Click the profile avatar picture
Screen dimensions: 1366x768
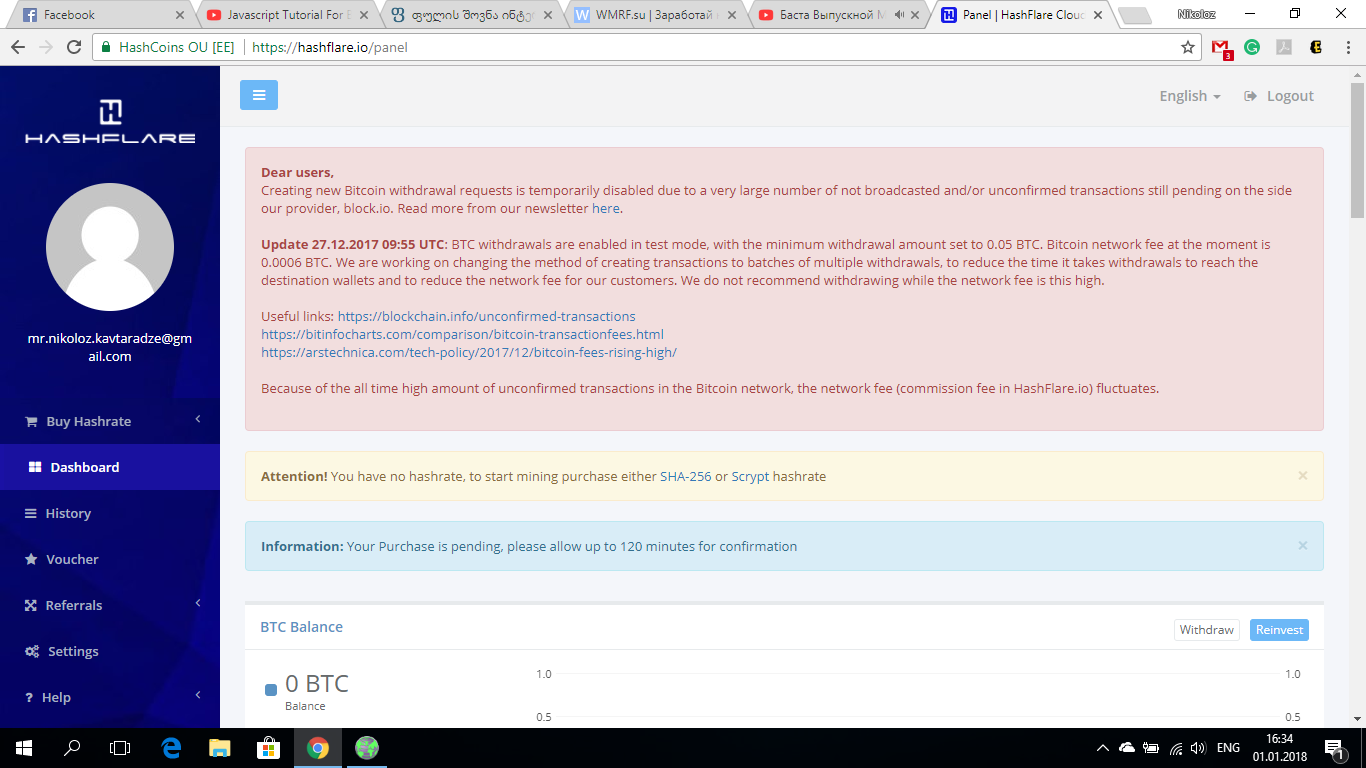[x=110, y=247]
